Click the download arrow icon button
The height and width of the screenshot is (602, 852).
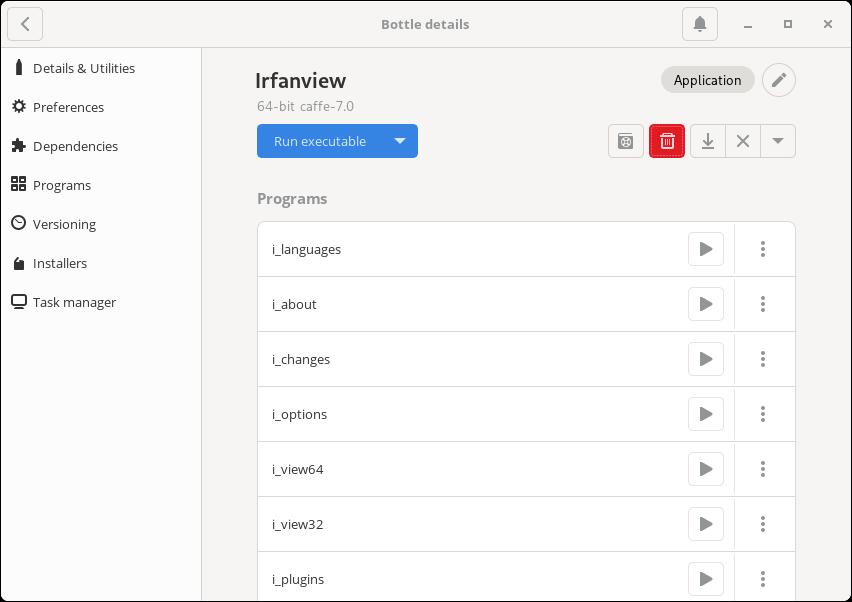(x=707, y=141)
